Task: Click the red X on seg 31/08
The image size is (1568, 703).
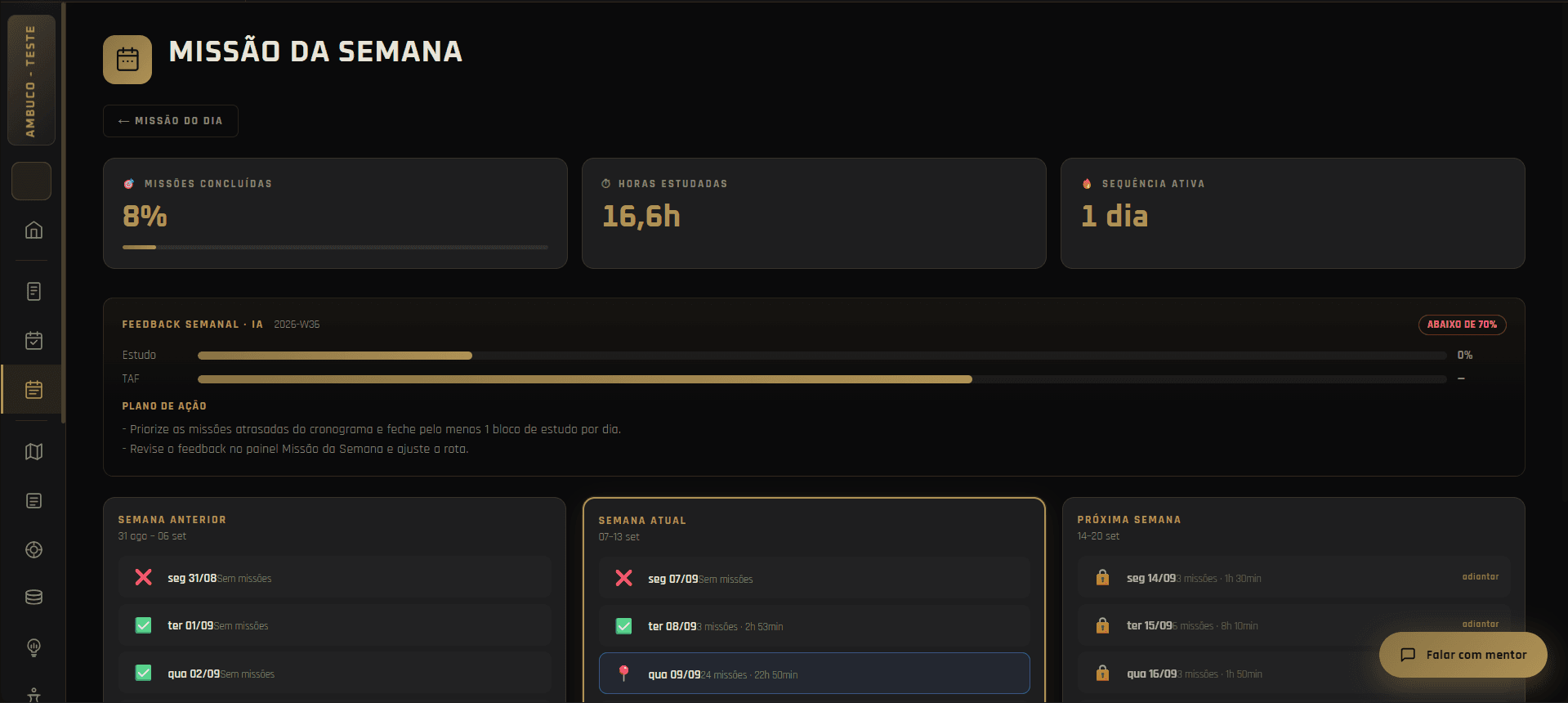Action: click(143, 577)
